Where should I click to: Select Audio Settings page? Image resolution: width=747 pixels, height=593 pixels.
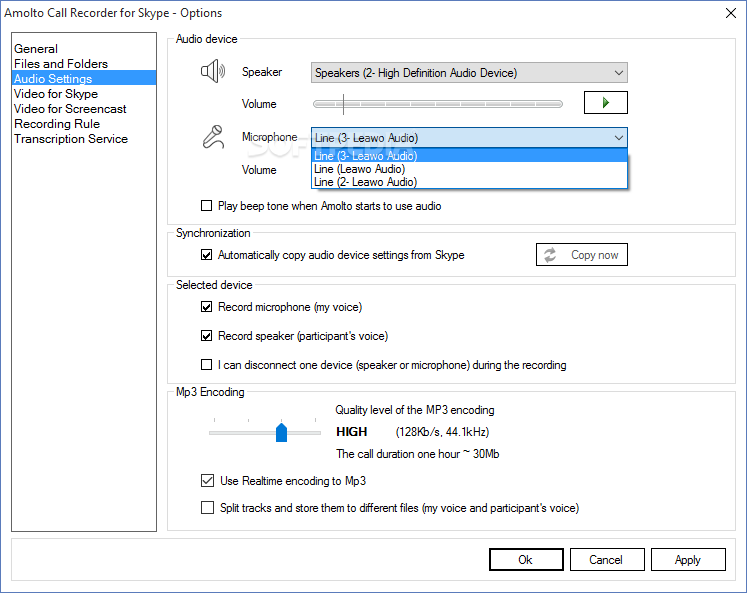[84, 79]
